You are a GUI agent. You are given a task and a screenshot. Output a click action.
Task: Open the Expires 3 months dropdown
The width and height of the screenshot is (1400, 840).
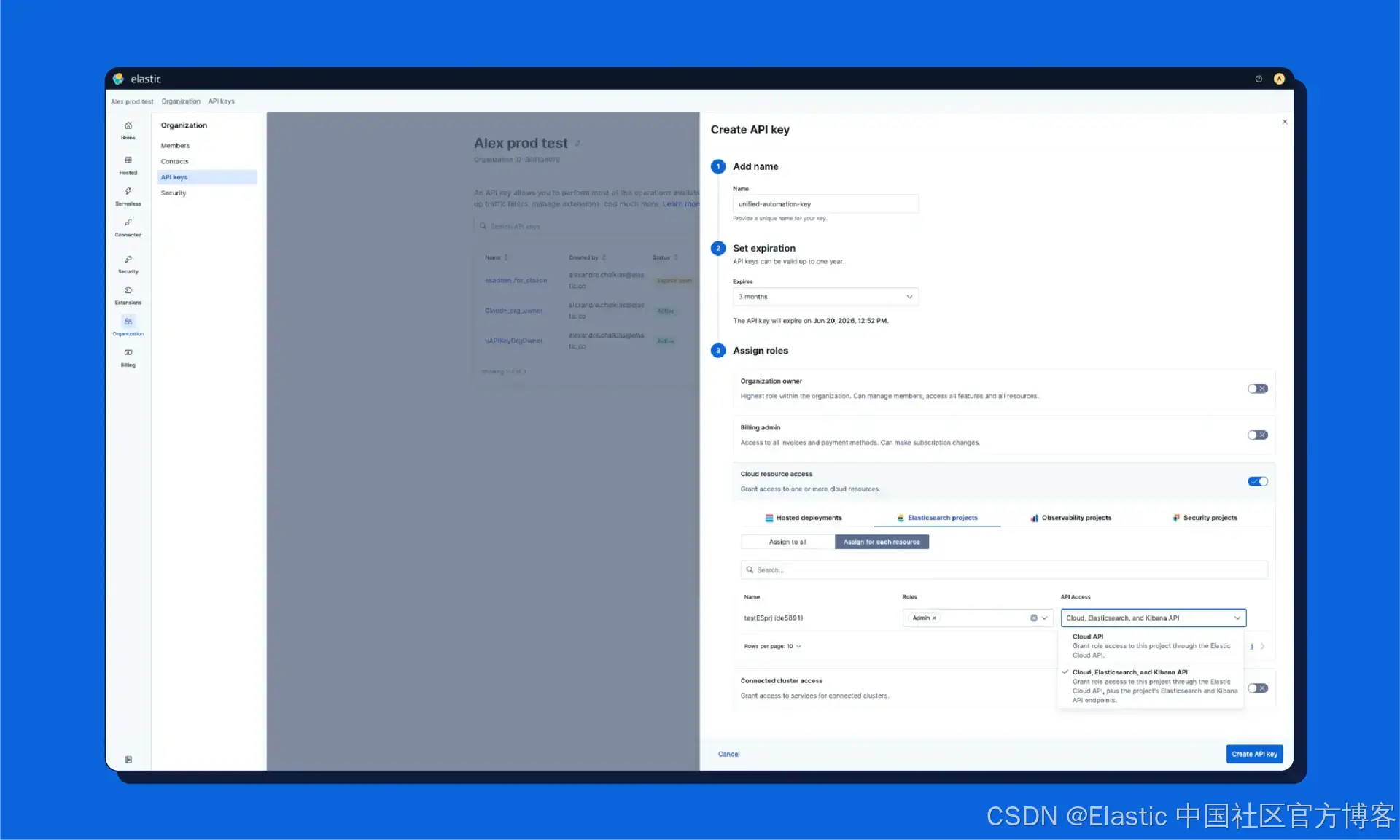(825, 297)
